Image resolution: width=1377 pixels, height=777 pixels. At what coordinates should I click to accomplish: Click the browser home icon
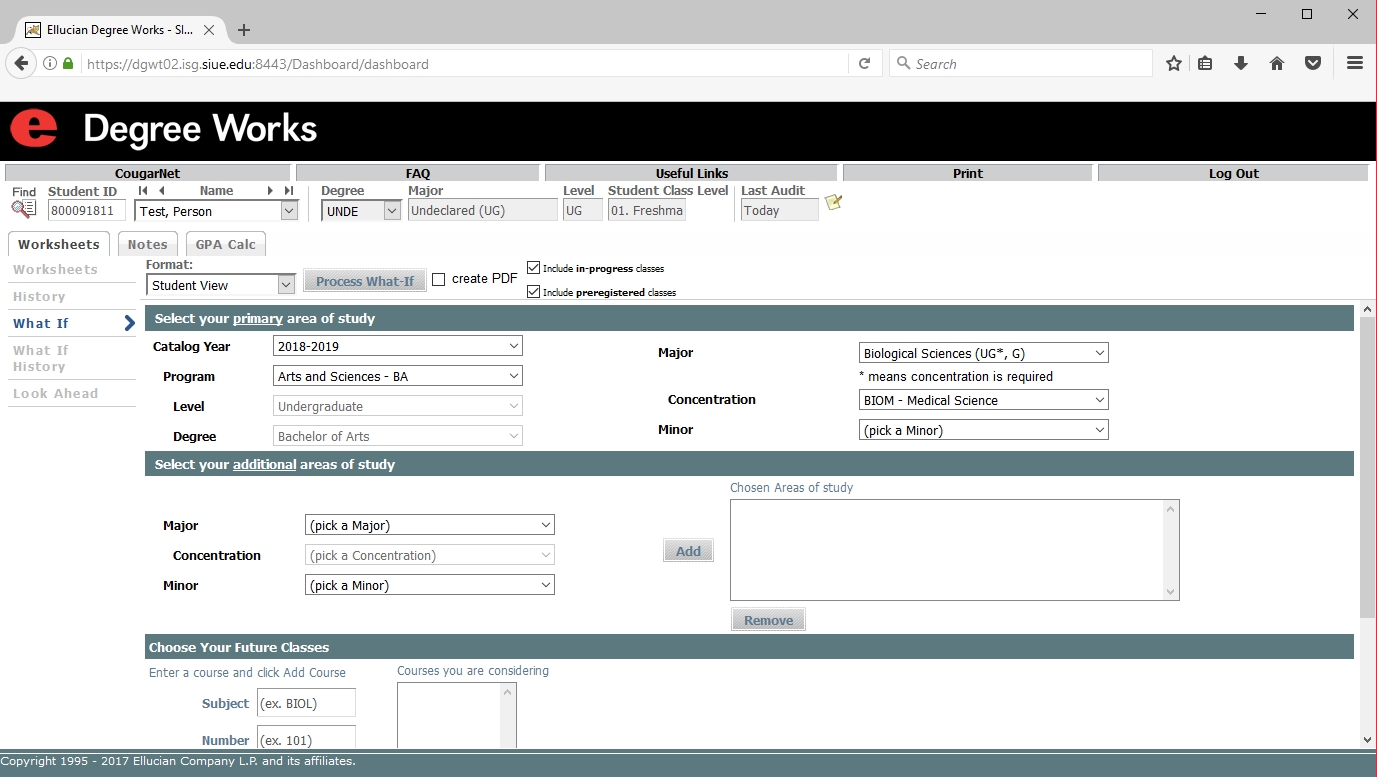point(1277,64)
